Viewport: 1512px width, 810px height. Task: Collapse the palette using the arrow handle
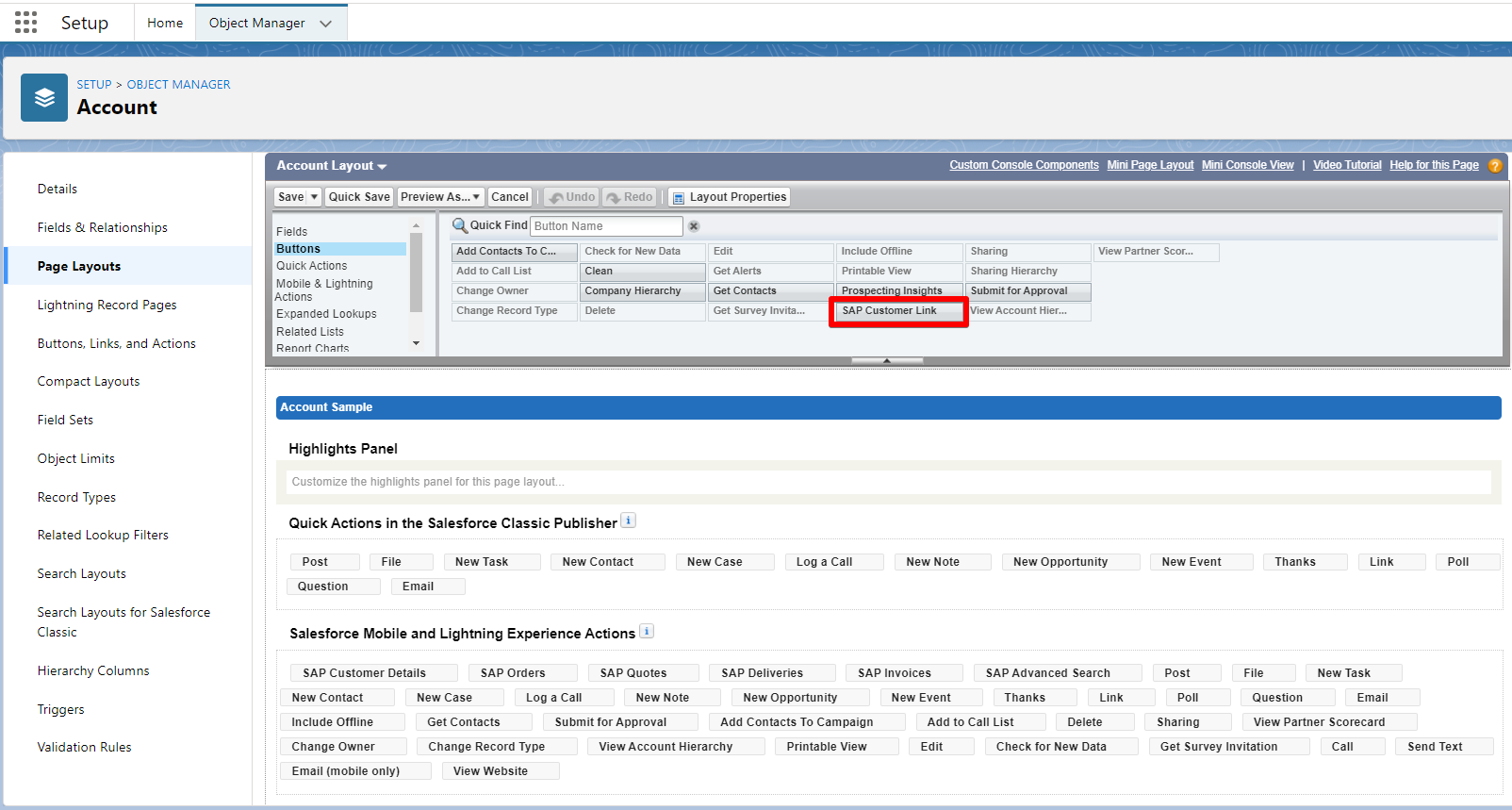(x=887, y=360)
